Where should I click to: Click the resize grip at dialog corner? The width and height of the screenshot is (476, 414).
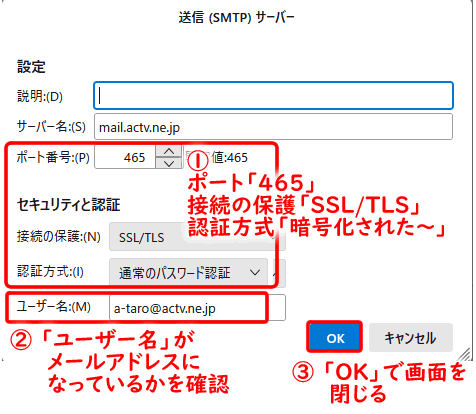pos(464,354)
